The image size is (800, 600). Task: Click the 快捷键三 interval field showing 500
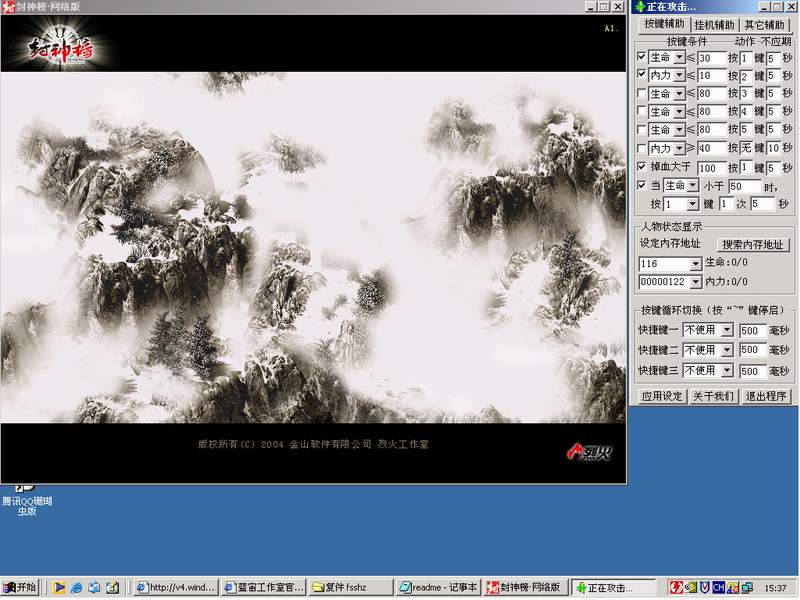click(x=753, y=371)
